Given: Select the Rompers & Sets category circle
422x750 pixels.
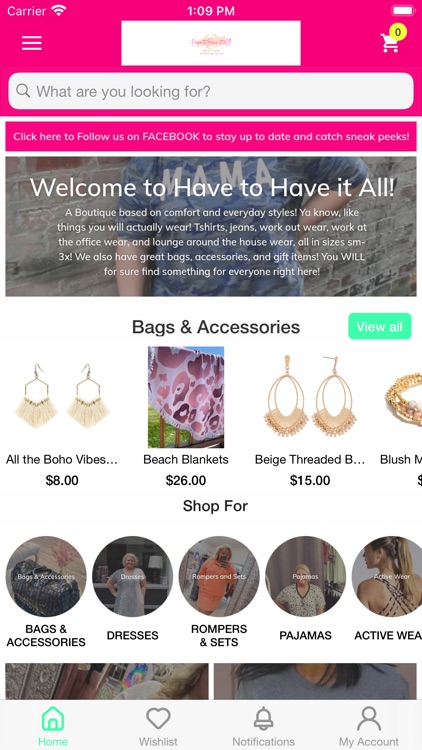Looking at the screenshot, I should [x=219, y=576].
